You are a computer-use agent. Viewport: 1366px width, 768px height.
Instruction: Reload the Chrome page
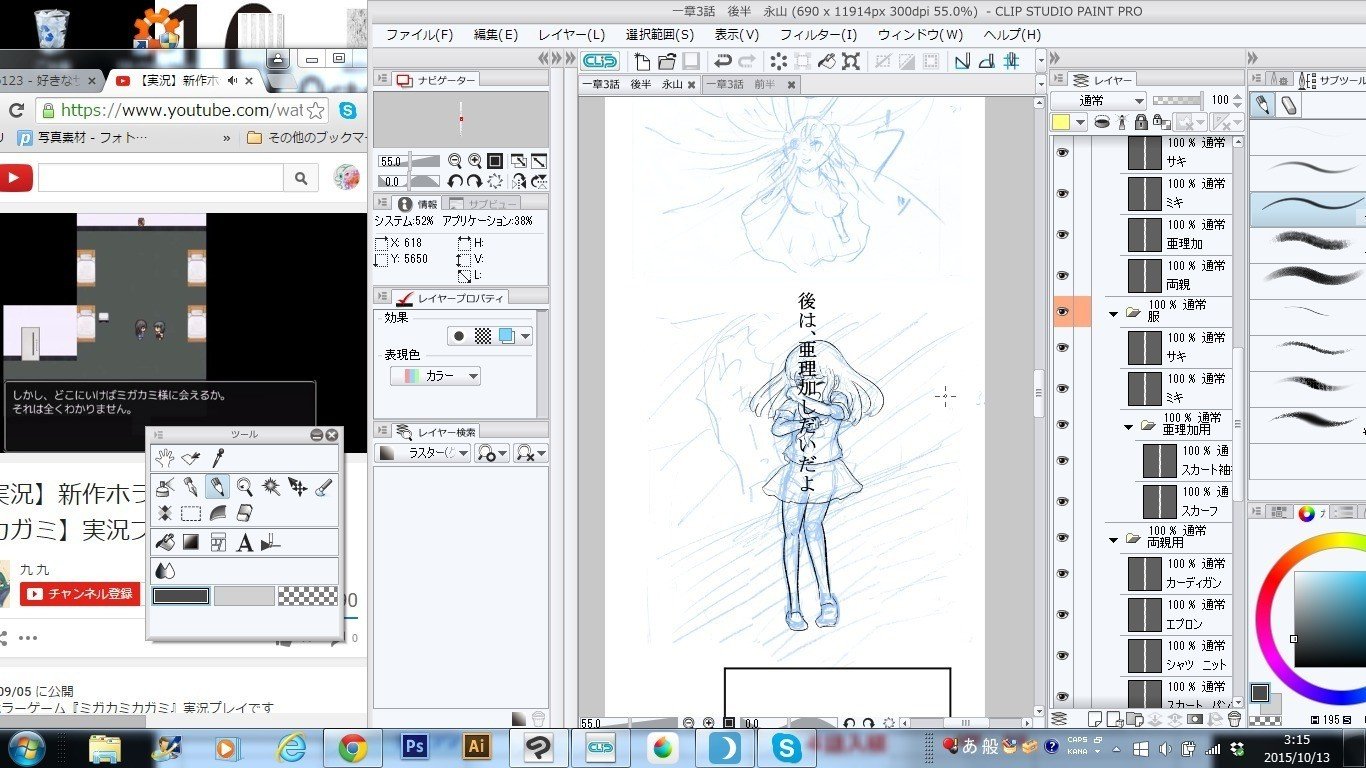pyautogui.click(x=17, y=110)
